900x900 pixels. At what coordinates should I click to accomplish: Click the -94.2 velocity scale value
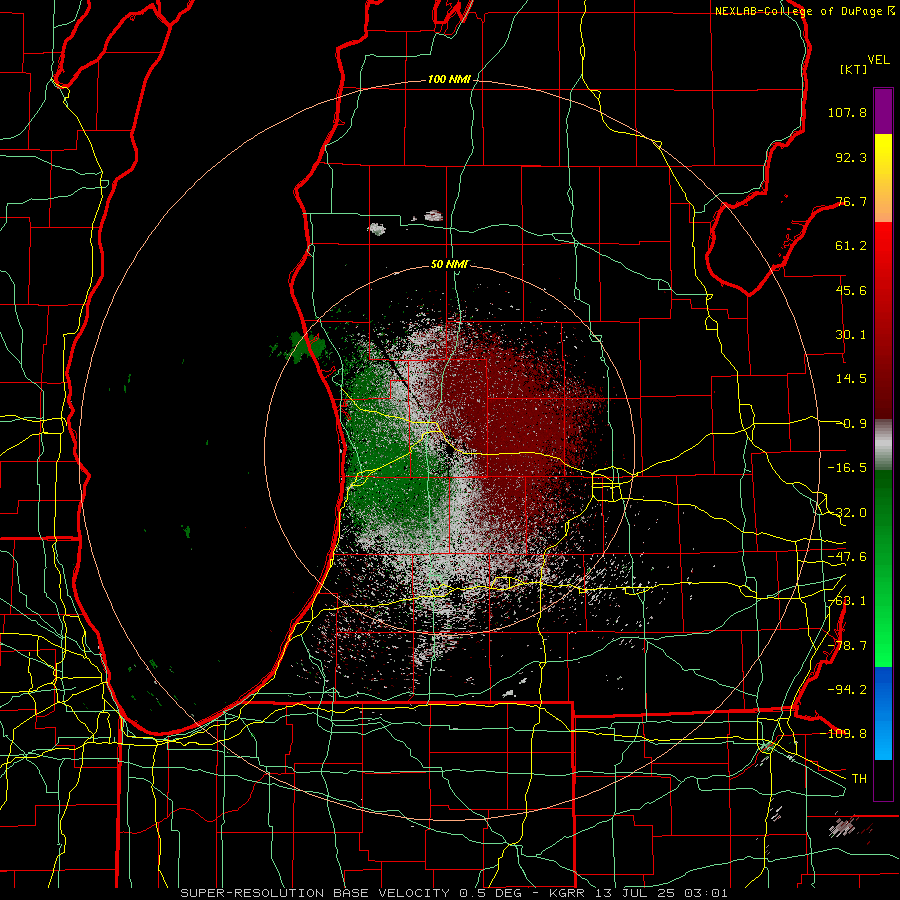[847, 689]
